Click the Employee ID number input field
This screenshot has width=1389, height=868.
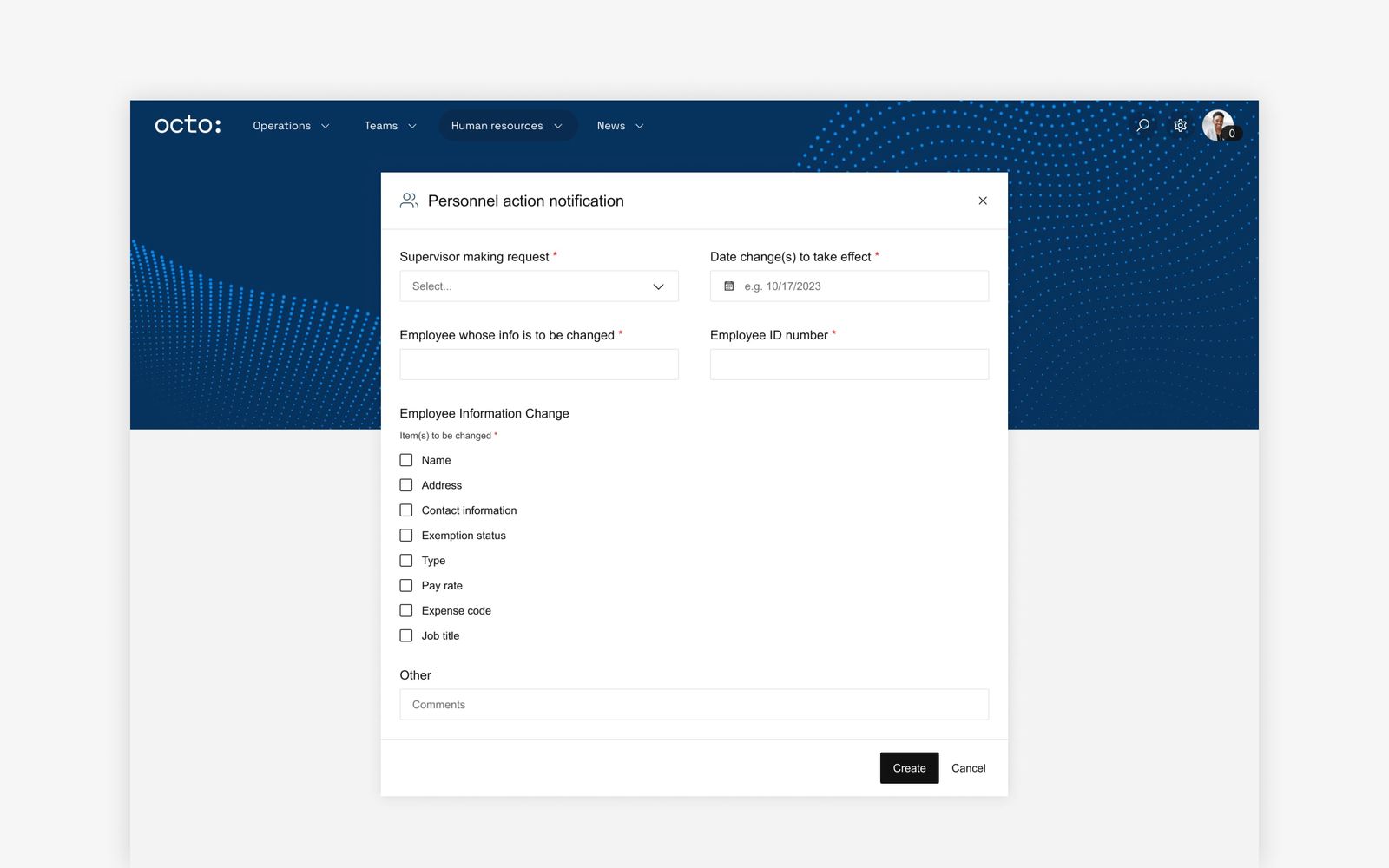848,364
